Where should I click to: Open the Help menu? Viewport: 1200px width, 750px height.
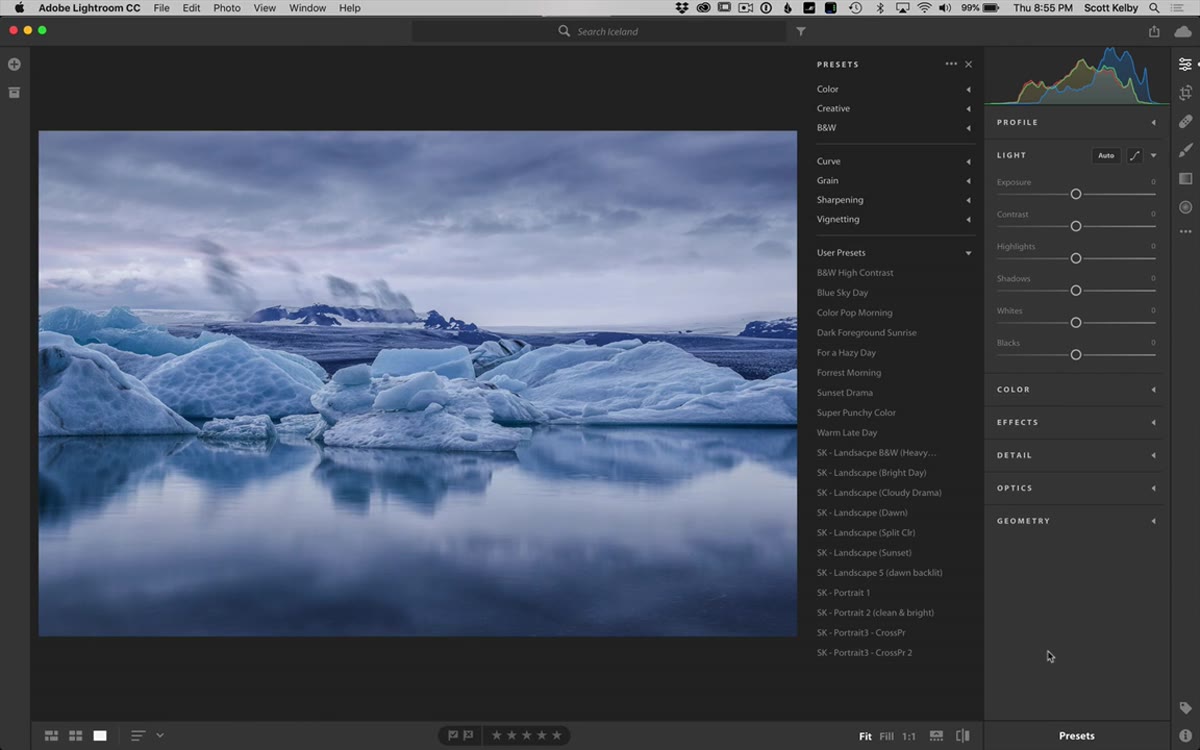349,8
